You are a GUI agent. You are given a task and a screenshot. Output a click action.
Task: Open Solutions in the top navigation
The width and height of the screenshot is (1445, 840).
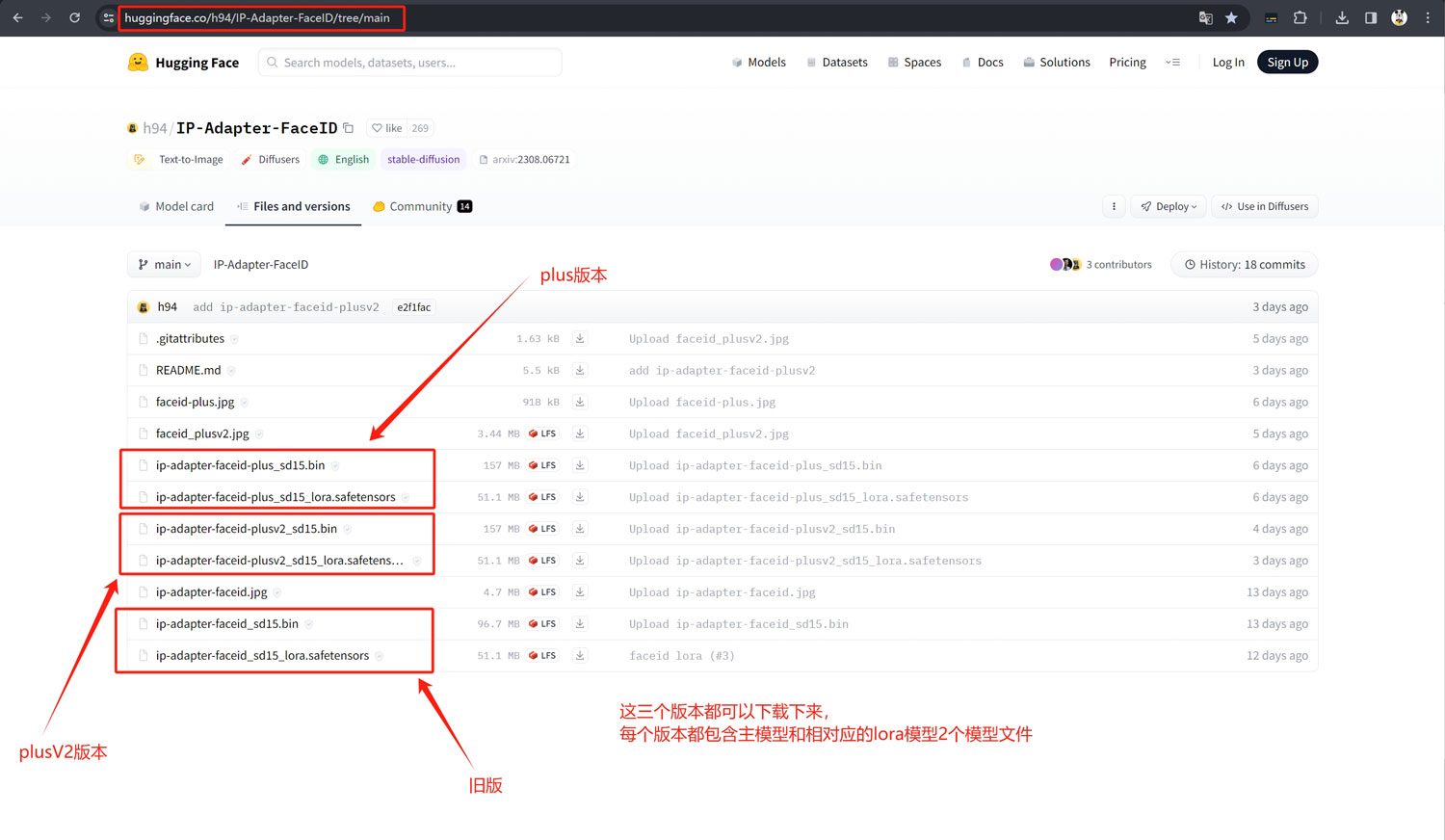[1057, 63]
